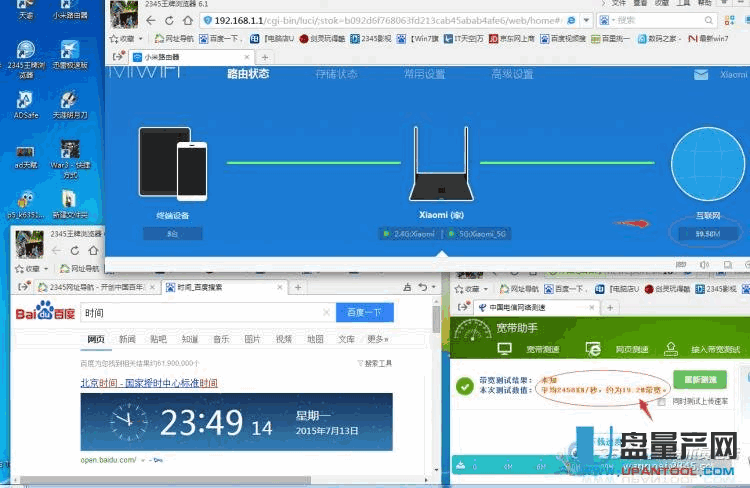Open the 北京时间 search result link
750x488 pixels.
coord(149,383)
